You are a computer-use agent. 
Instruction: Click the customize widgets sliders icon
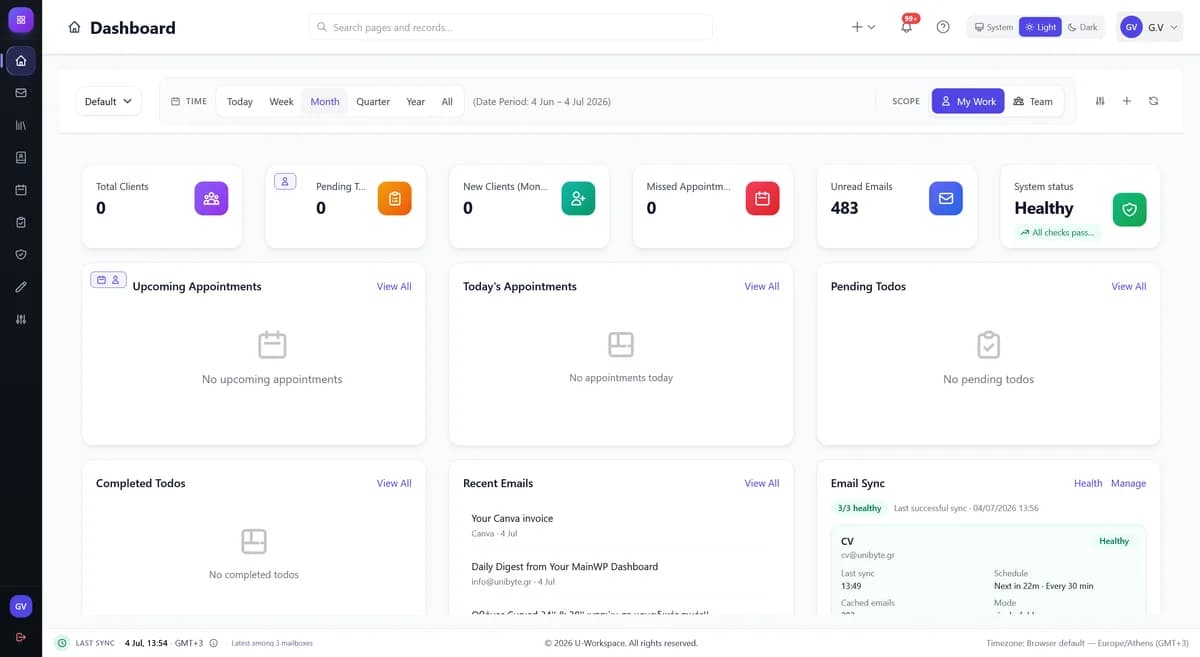coord(1100,101)
